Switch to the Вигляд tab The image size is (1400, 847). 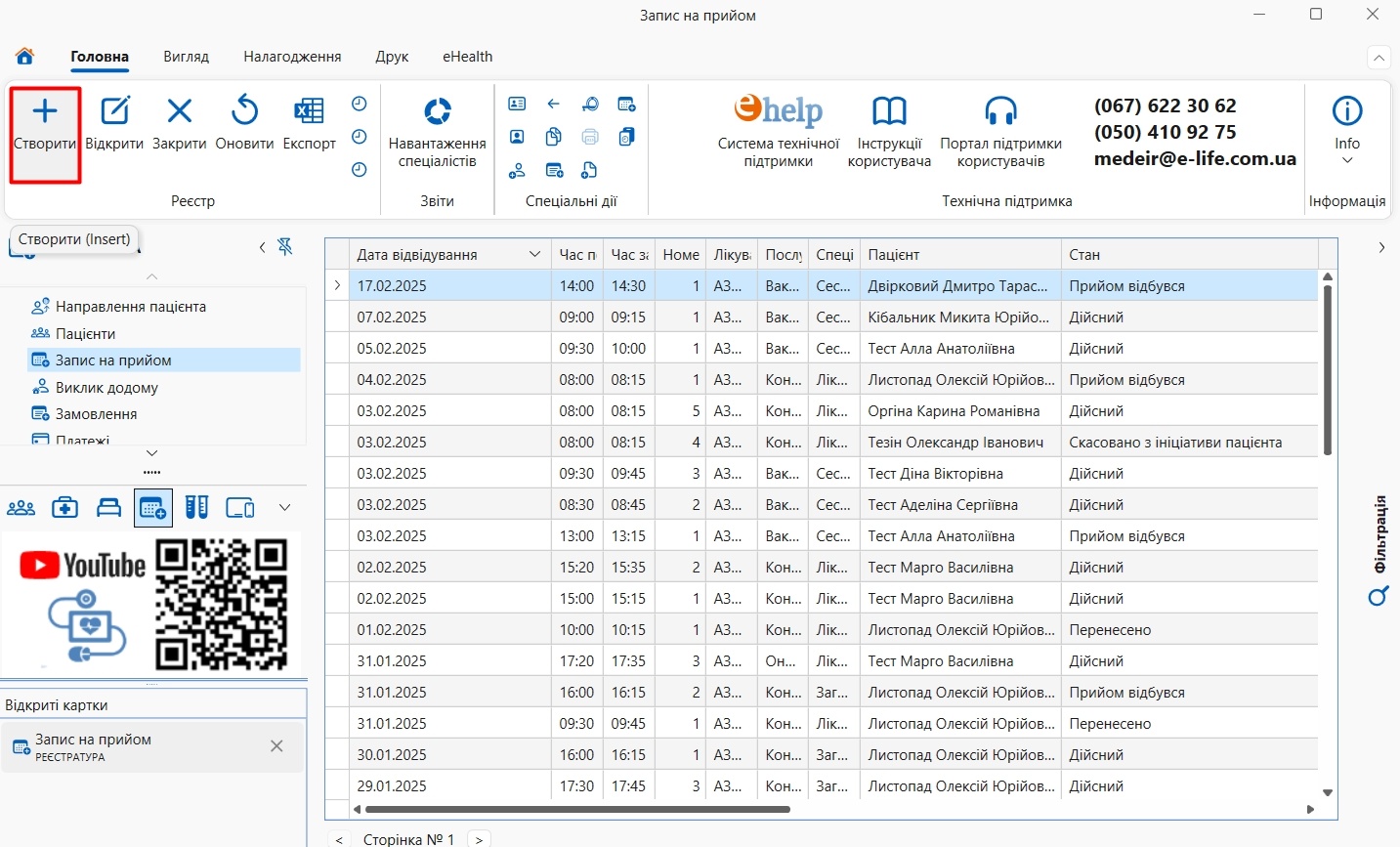[187, 57]
